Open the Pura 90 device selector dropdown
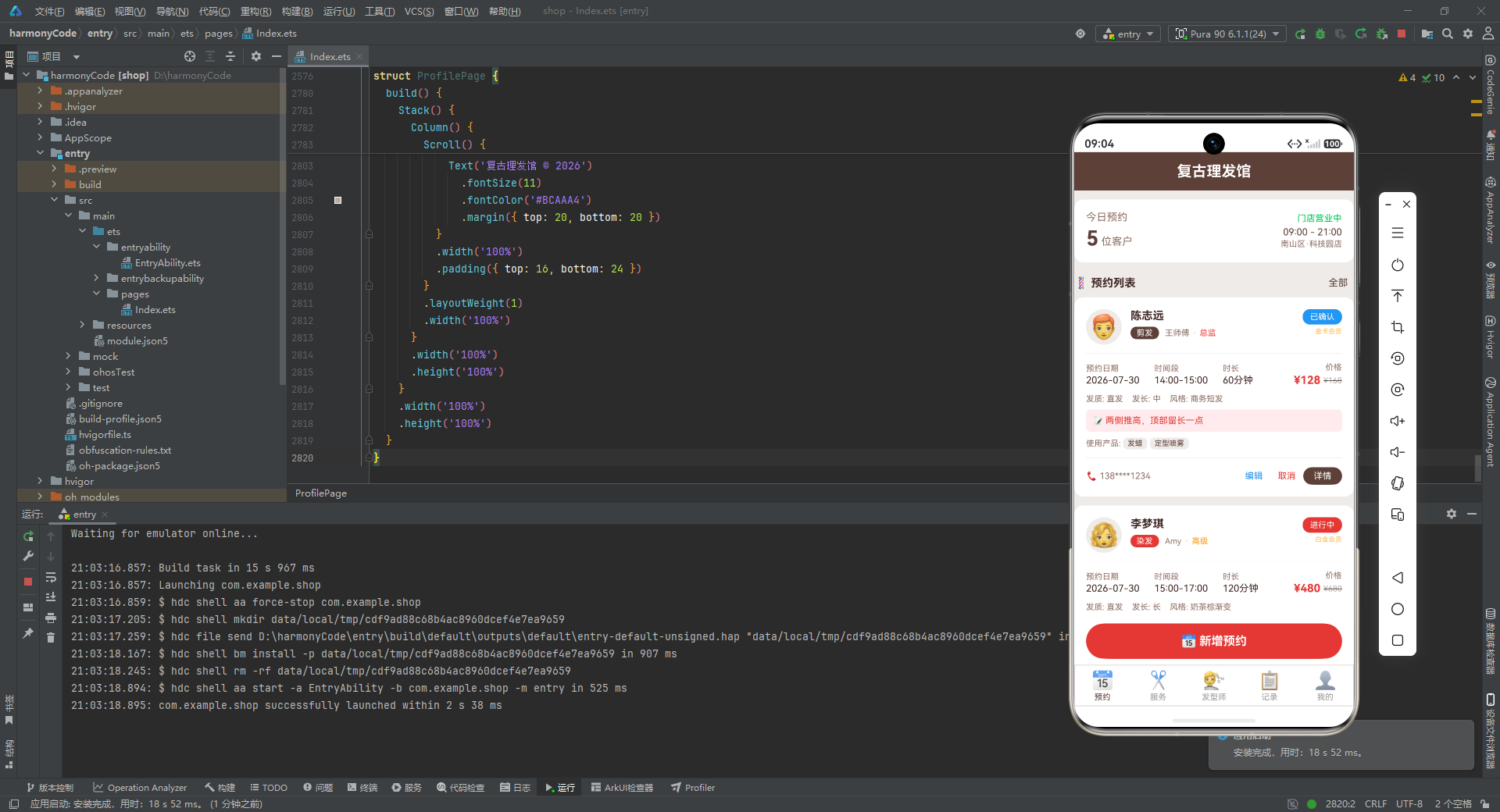1500x812 pixels. 1227,34
